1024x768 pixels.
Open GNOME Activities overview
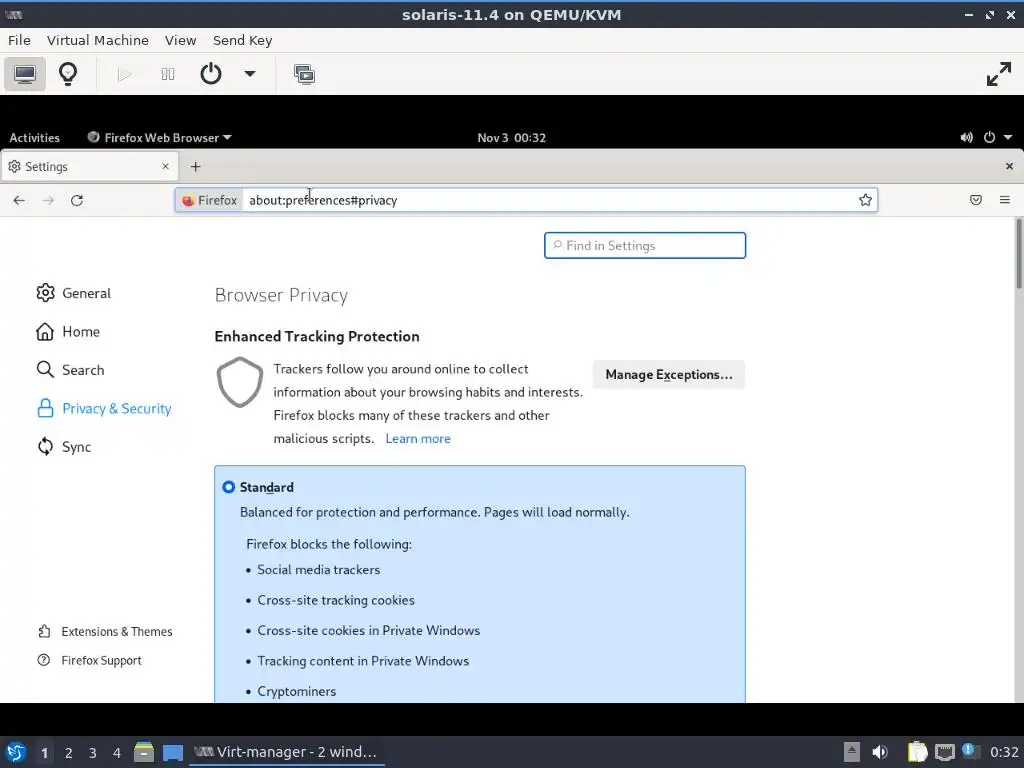coord(34,138)
